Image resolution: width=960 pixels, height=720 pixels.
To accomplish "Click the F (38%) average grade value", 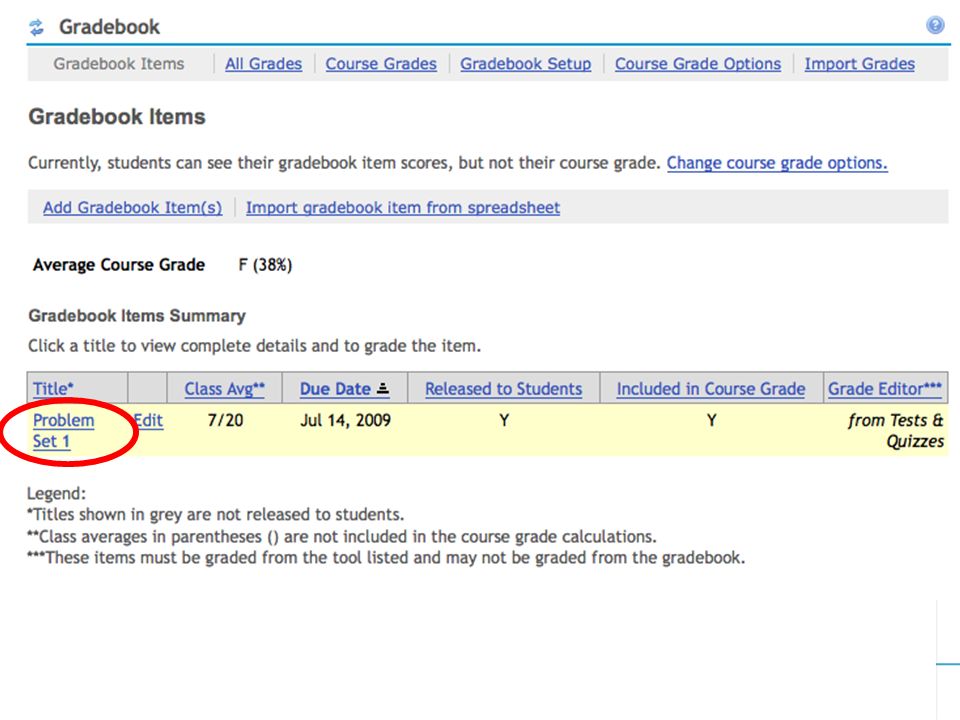I will (265, 265).
